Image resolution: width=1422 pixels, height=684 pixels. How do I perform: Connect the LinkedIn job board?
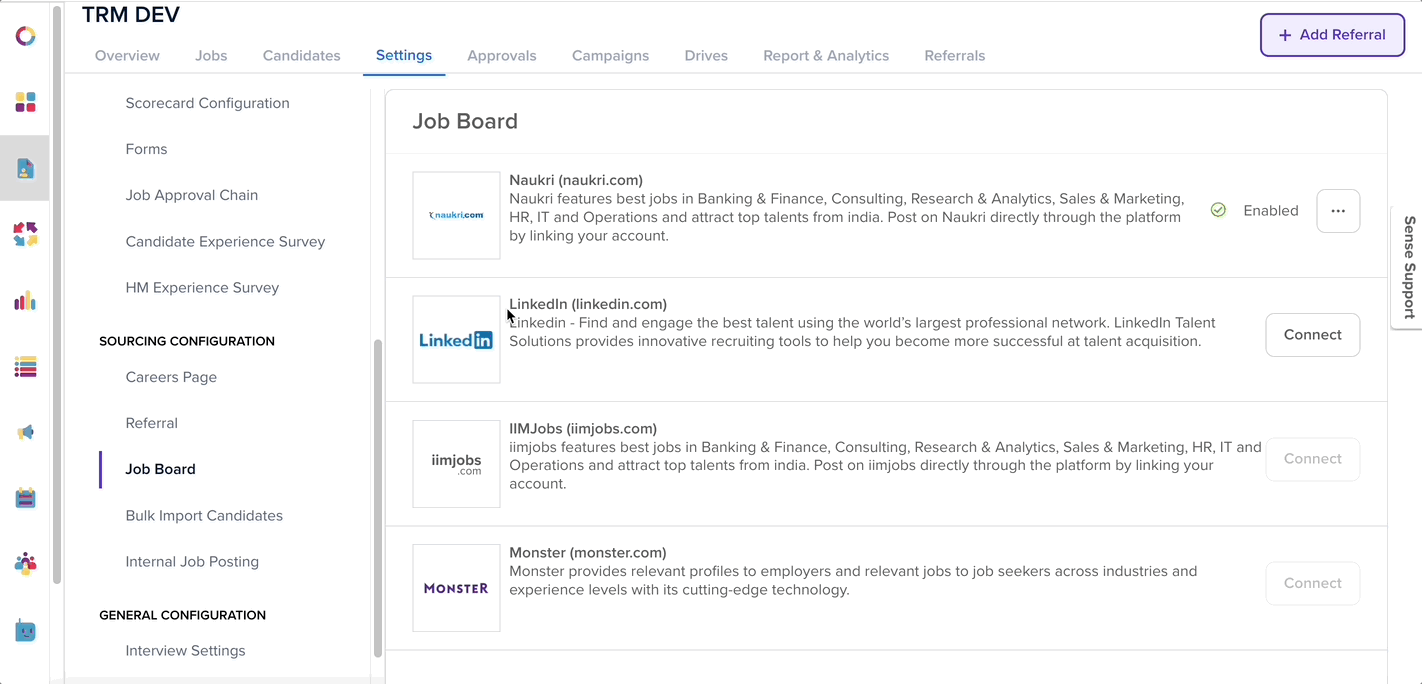point(1312,335)
